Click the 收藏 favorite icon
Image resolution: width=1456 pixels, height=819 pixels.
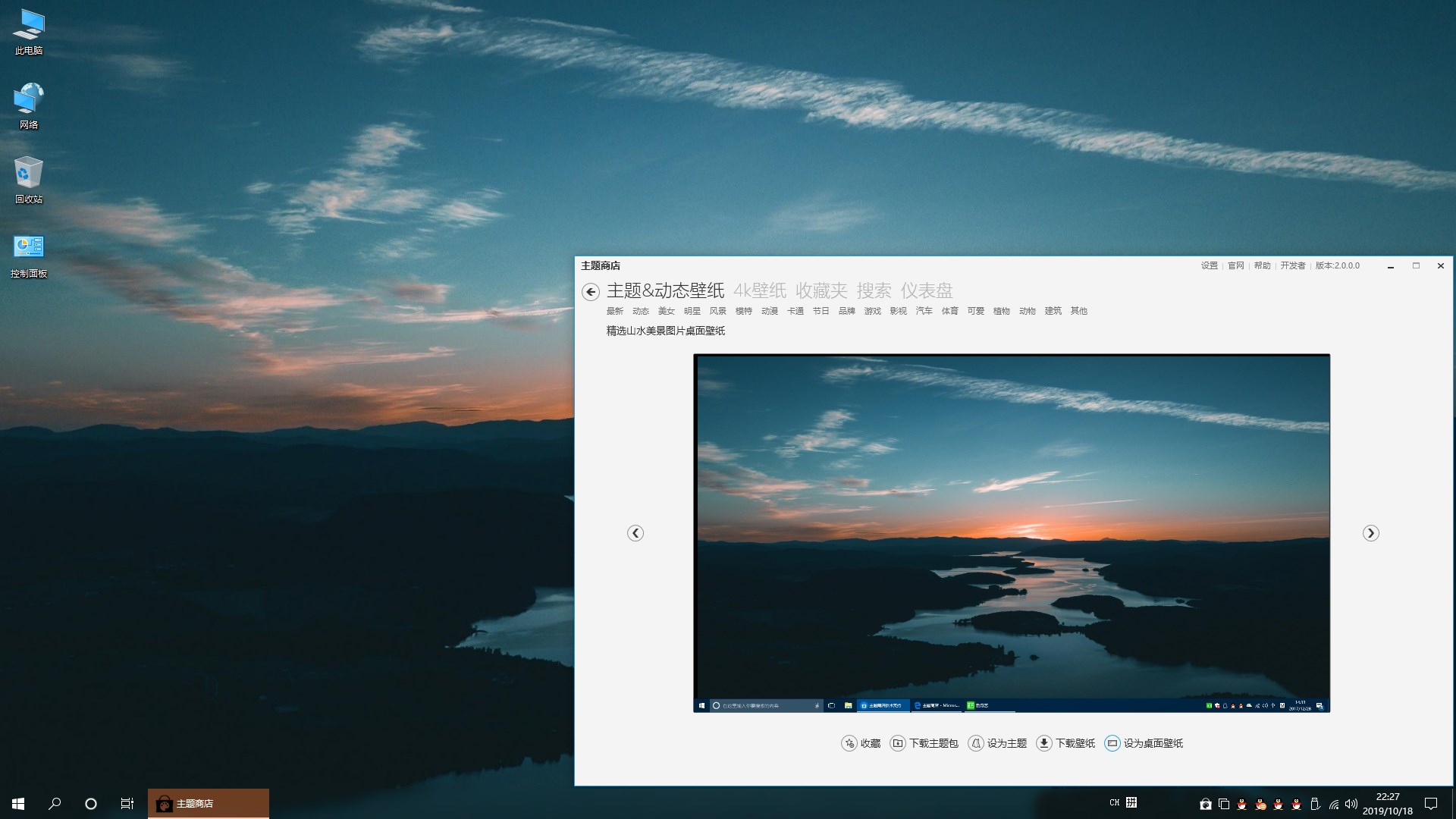coord(849,743)
